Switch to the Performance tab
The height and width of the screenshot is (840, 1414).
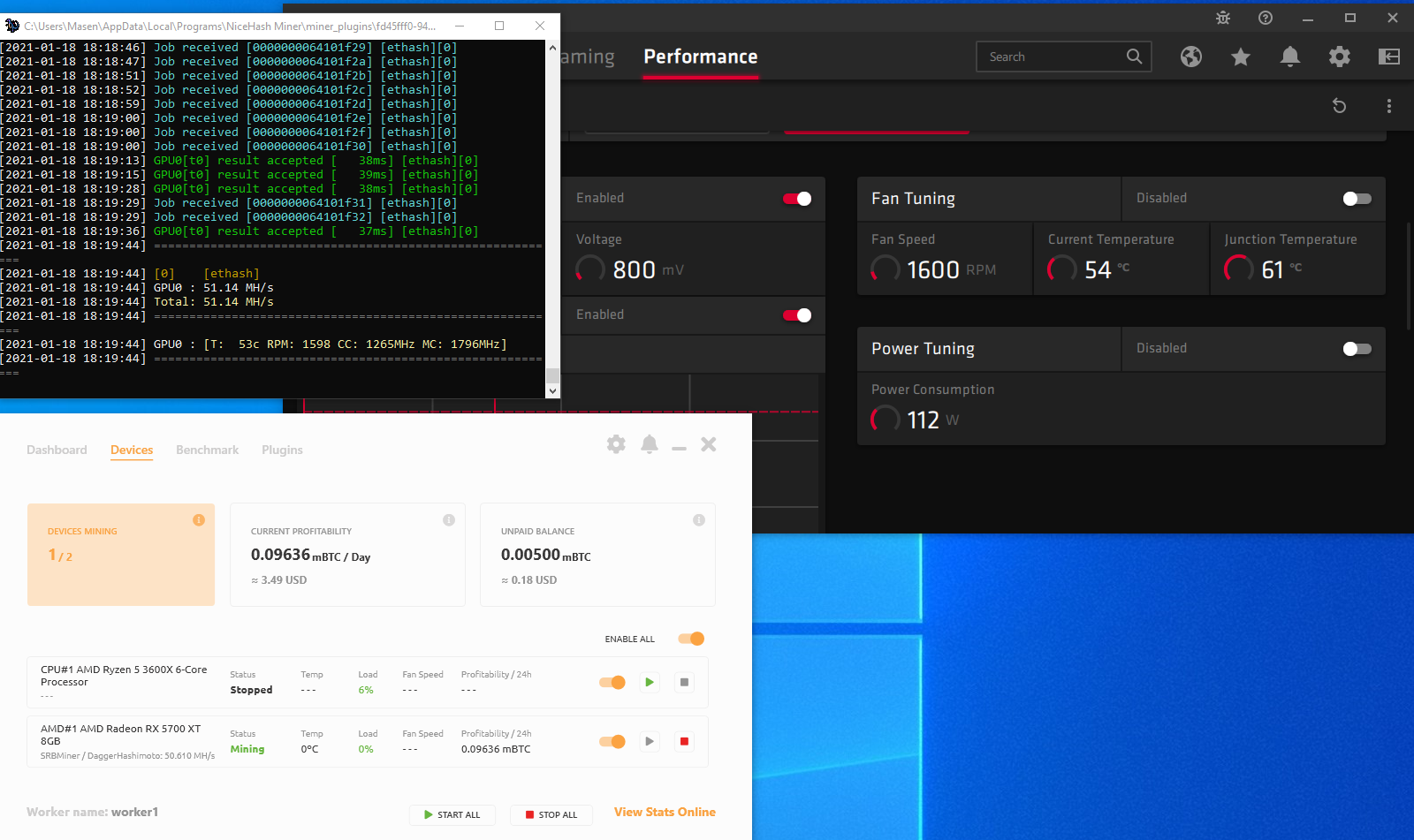pos(701,57)
